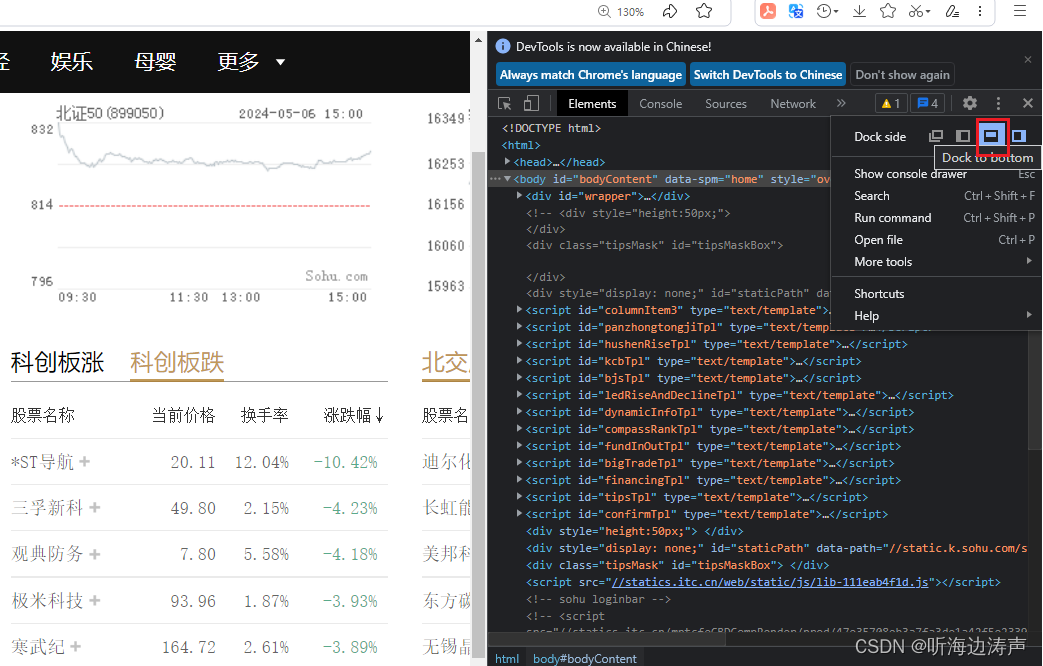1043x666 pixels.
Task: Open More tools submenu
Action: 937,261
